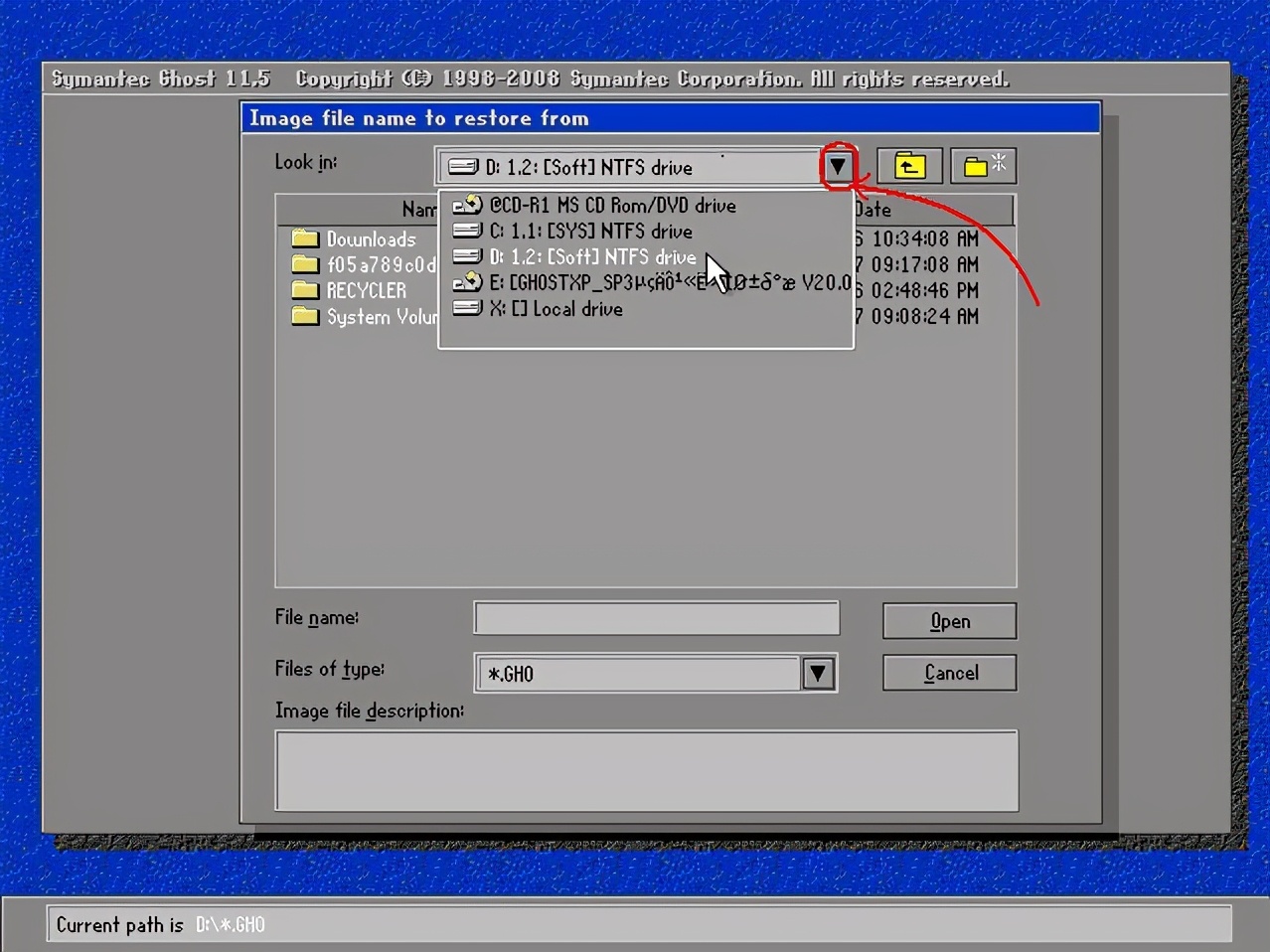Select the Downloads folder name
1270x952 pixels.
coord(372,239)
